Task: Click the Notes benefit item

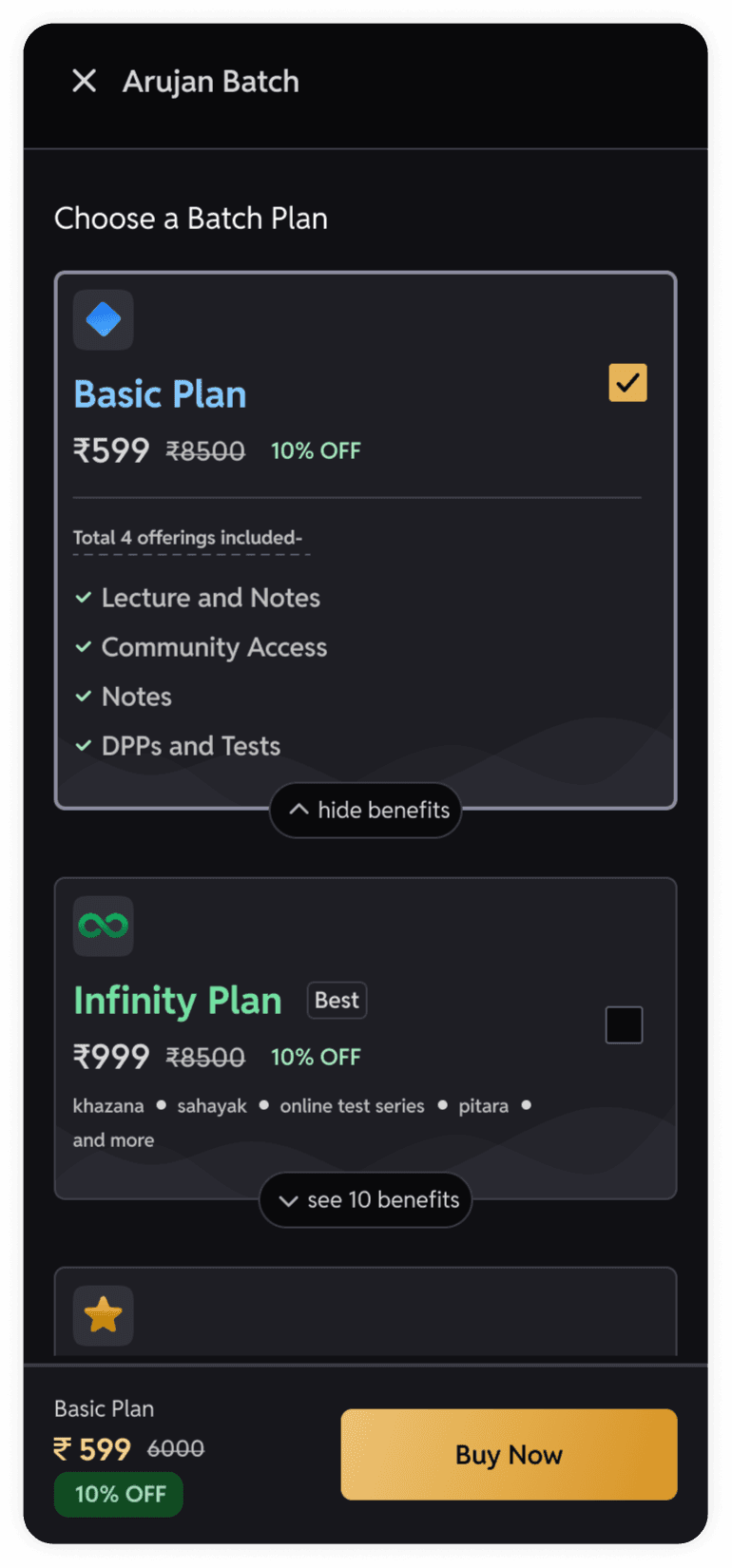Action: click(x=137, y=697)
